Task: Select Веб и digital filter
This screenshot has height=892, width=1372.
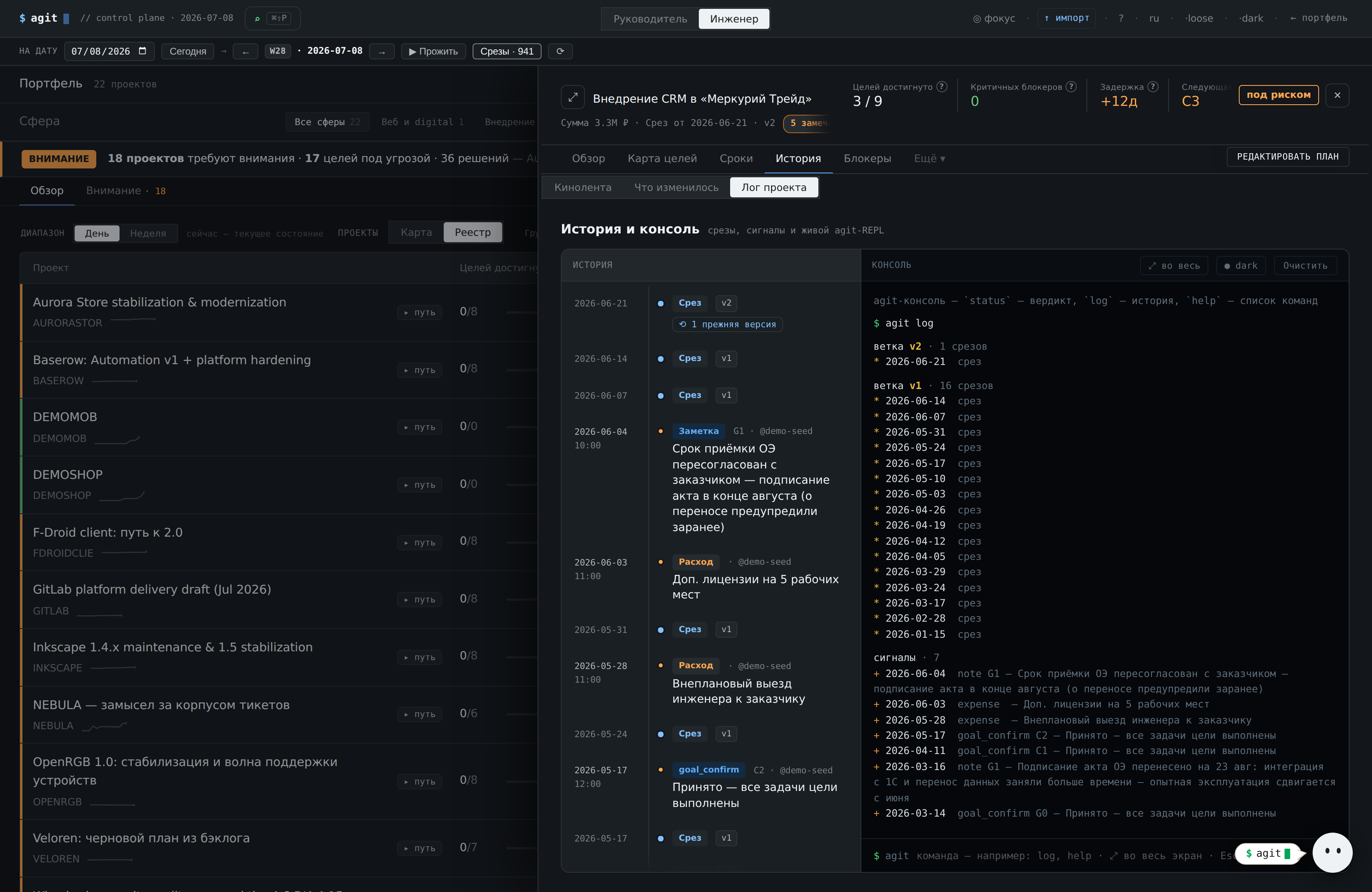Action: pyautogui.click(x=422, y=122)
